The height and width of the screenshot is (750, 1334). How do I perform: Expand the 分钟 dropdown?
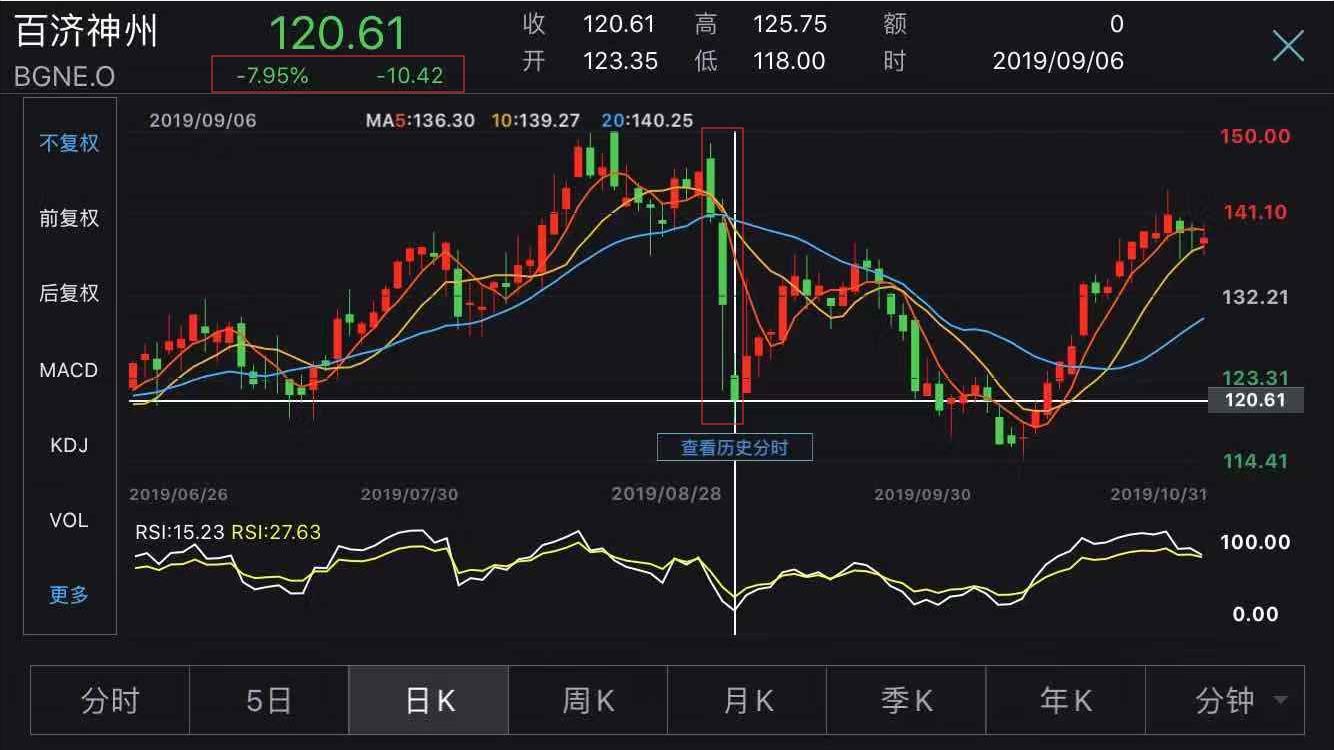[x=1225, y=700]
